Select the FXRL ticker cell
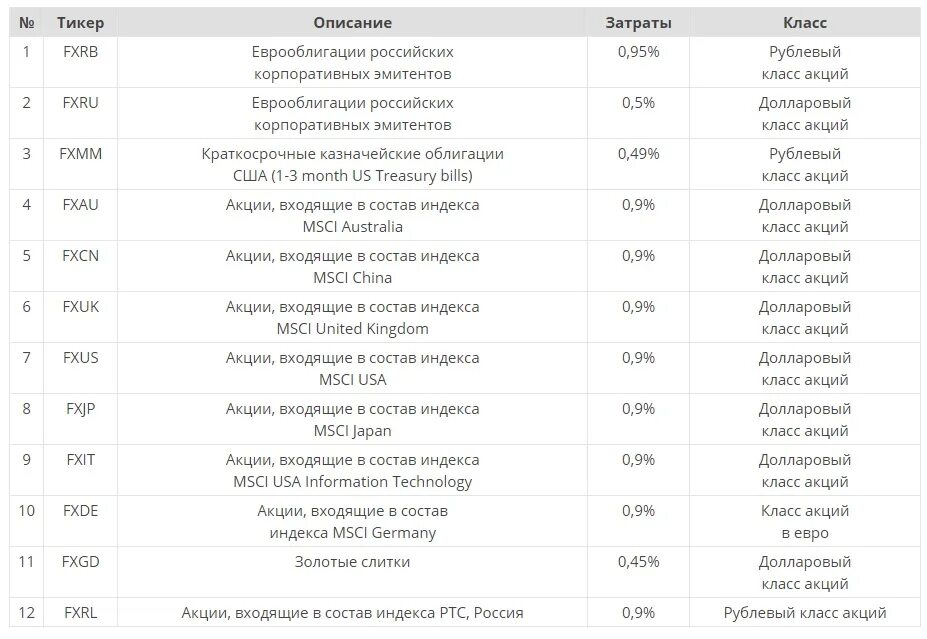This screenshot has height=639, width=927. click(80, 612)
